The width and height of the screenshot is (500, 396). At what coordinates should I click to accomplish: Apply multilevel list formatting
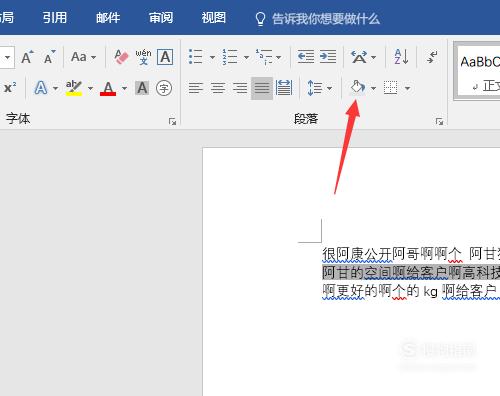coord(264,57)
